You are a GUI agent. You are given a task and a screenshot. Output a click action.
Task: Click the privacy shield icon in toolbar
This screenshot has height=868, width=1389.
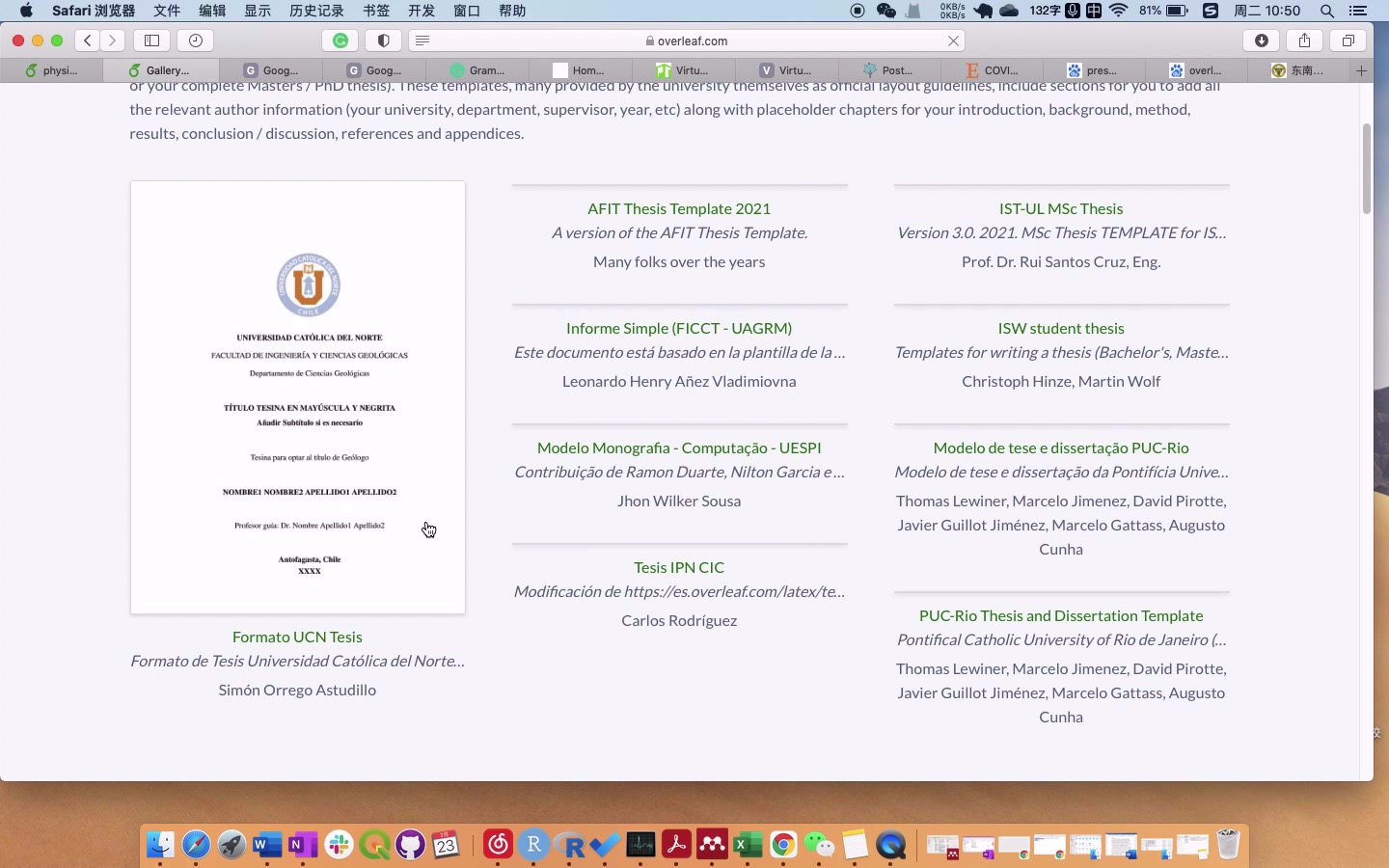click(383, 41)
